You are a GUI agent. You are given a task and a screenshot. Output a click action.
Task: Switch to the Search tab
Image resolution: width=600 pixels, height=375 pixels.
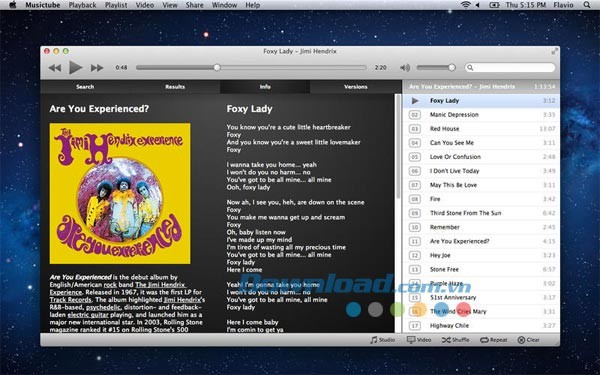click(x=85, y=87)
